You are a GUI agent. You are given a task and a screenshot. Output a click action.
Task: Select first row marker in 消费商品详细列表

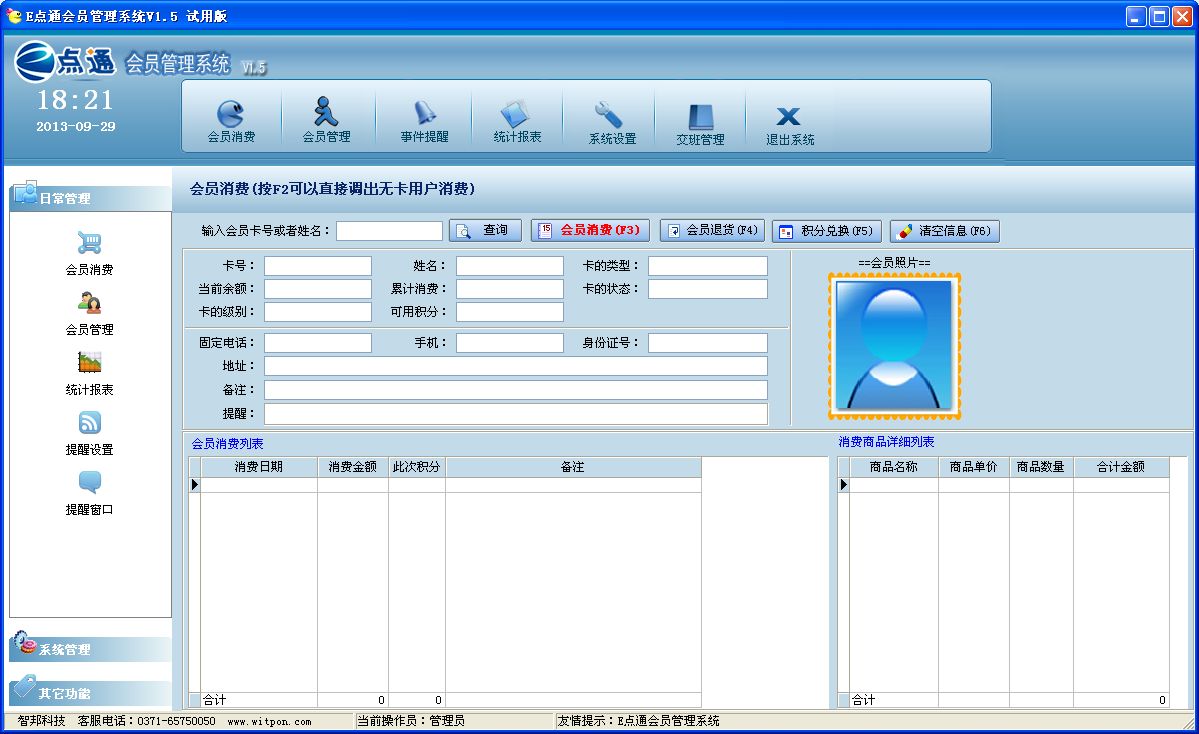point(843,485)
